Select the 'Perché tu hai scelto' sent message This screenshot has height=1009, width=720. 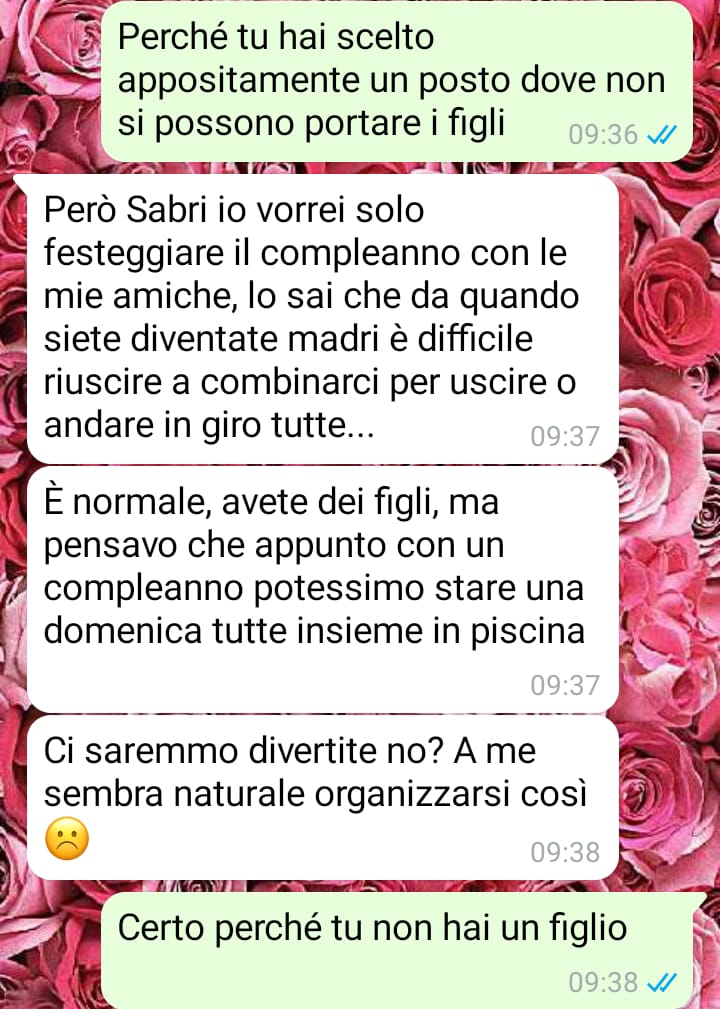[396, 82]
